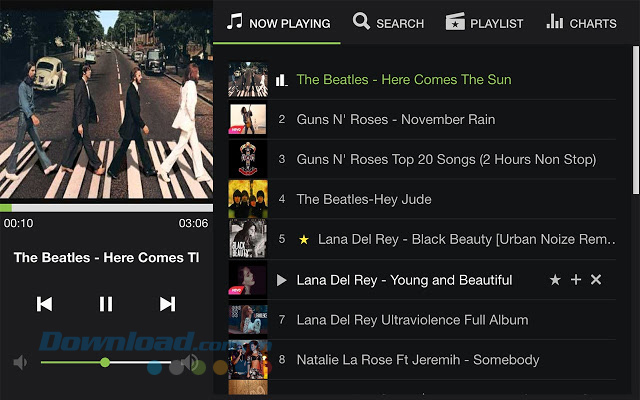Mute the volume speaker icon
This screenshot has width=640, height=400.
pos(20,362)
